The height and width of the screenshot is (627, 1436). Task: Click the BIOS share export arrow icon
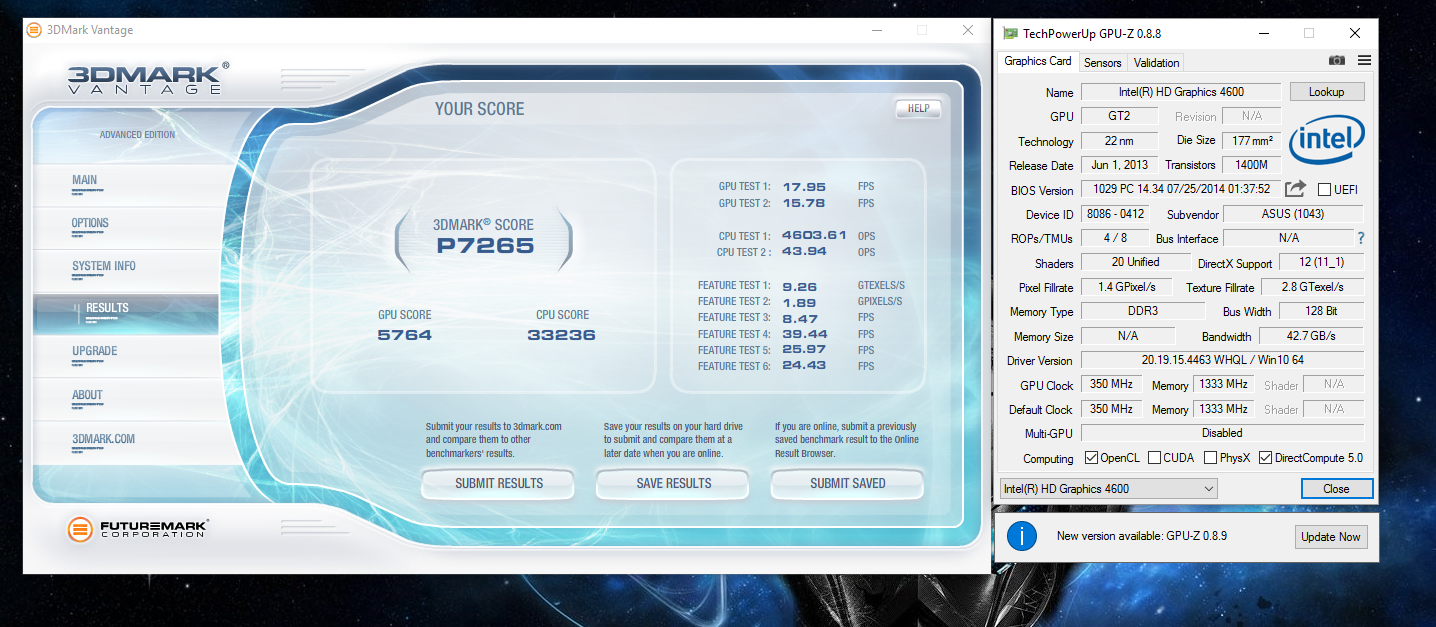coord(1295,188)
